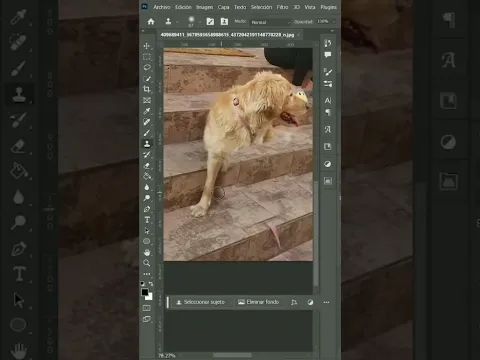480x360 pixels.
Task: Open the Plugins menu
Action: [x=328, y=7]
